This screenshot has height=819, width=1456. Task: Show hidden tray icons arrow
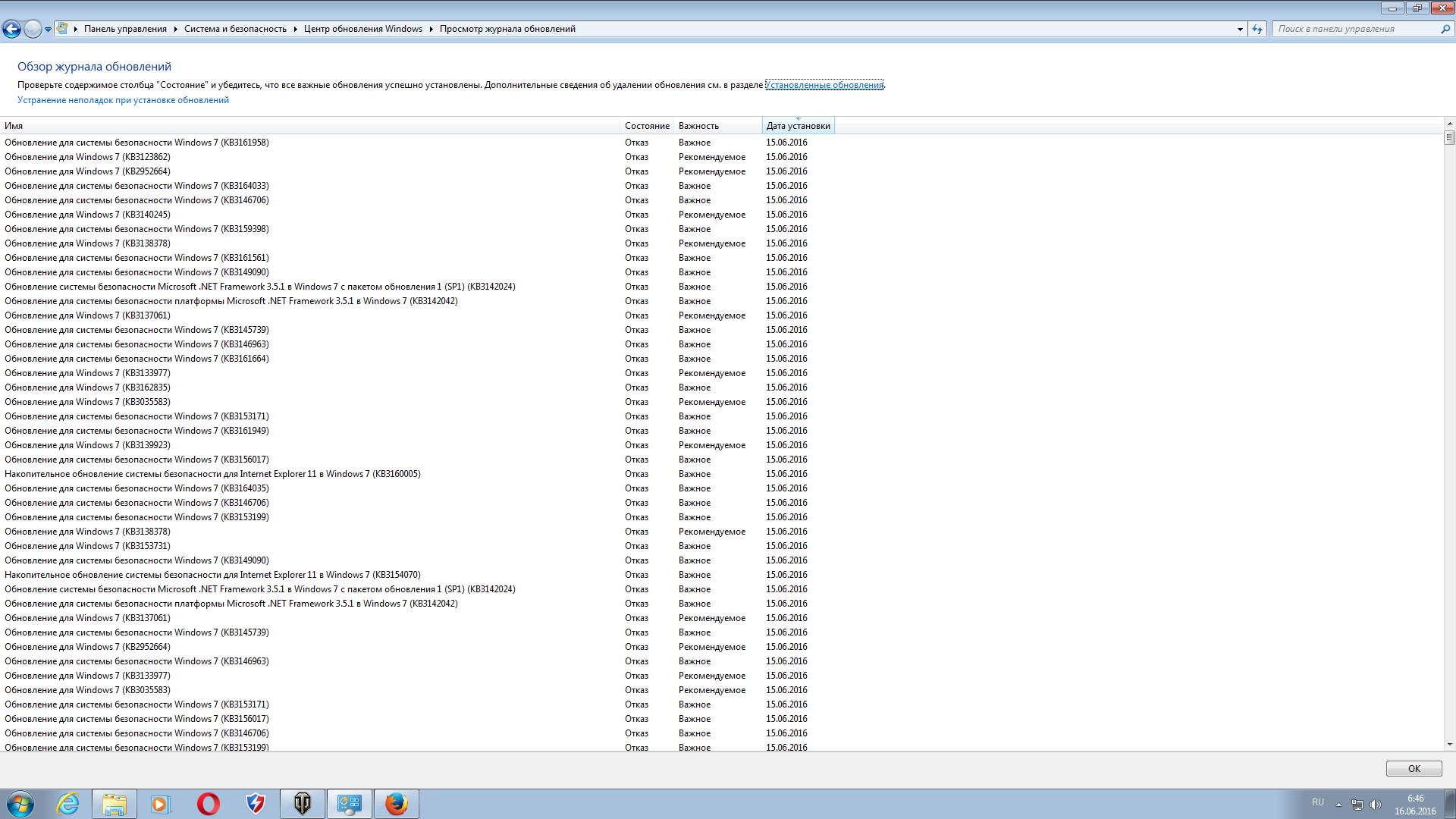click(x=1338, y=805)
